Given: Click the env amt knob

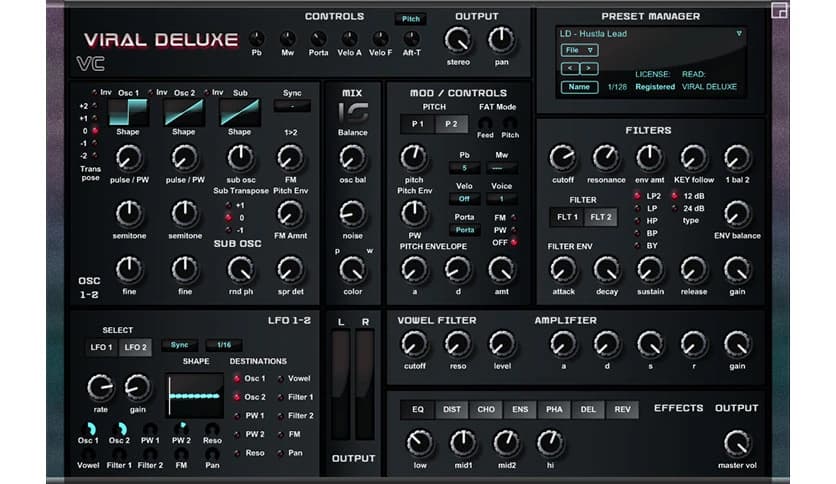Looking at the screenshot, I should point(649,158).
